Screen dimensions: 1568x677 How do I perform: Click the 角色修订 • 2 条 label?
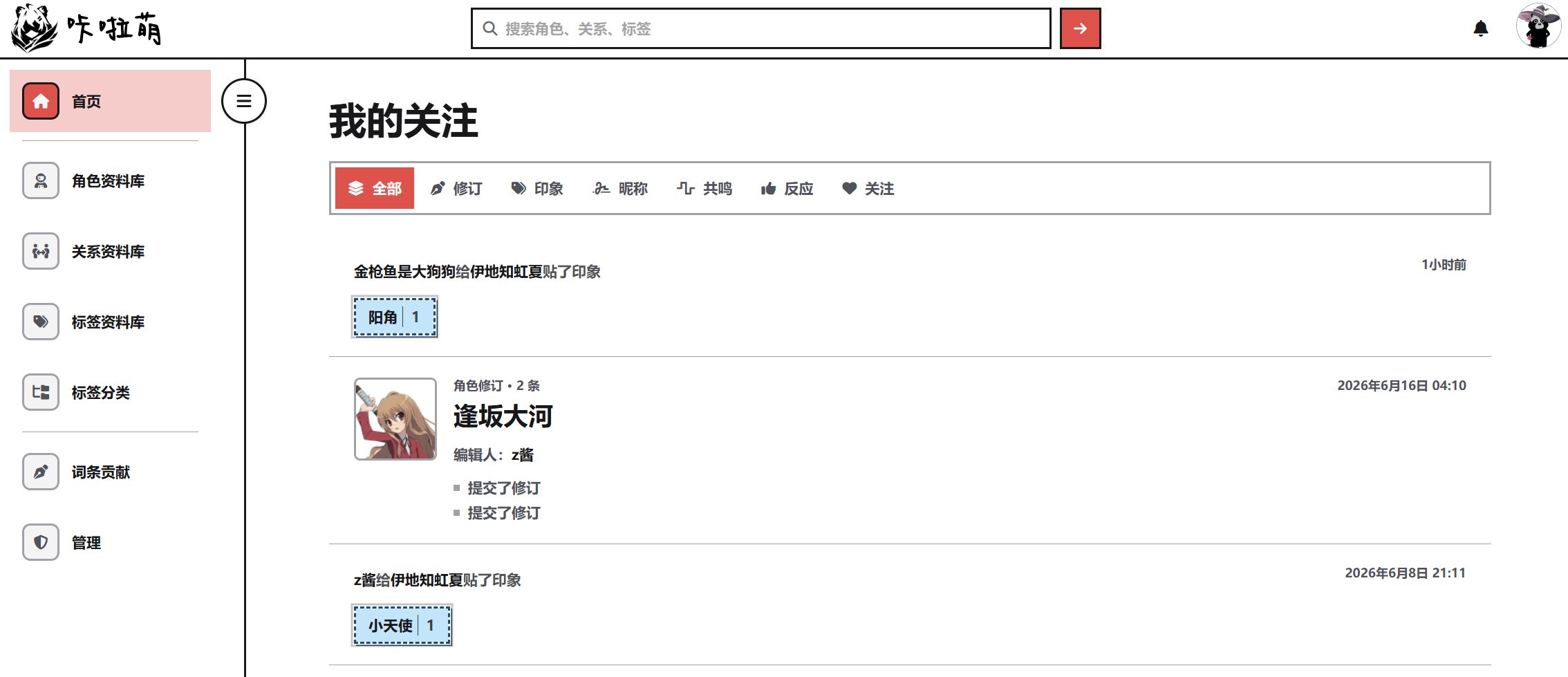coord(496,385)
